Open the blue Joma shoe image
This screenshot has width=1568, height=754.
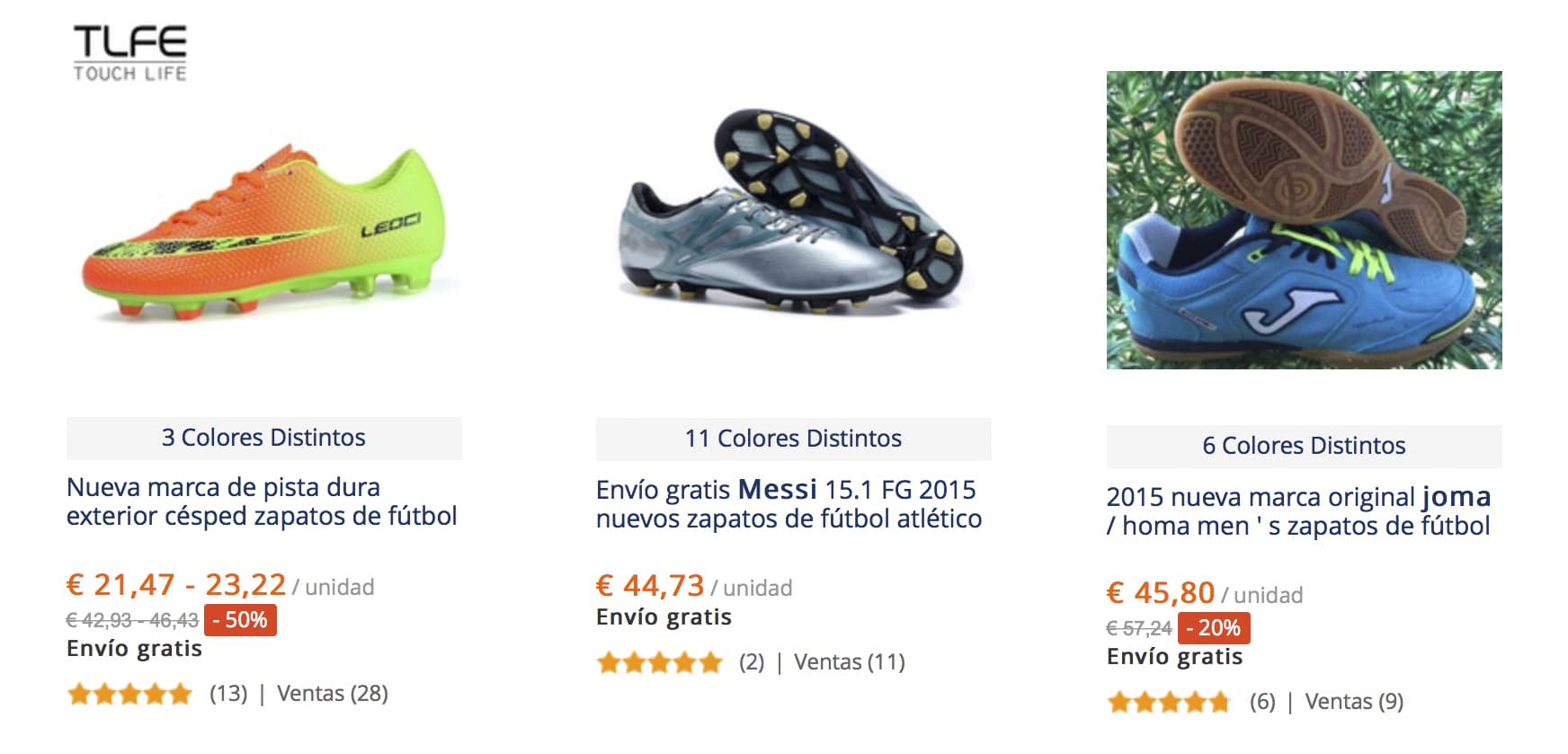tap(1304, 220)
